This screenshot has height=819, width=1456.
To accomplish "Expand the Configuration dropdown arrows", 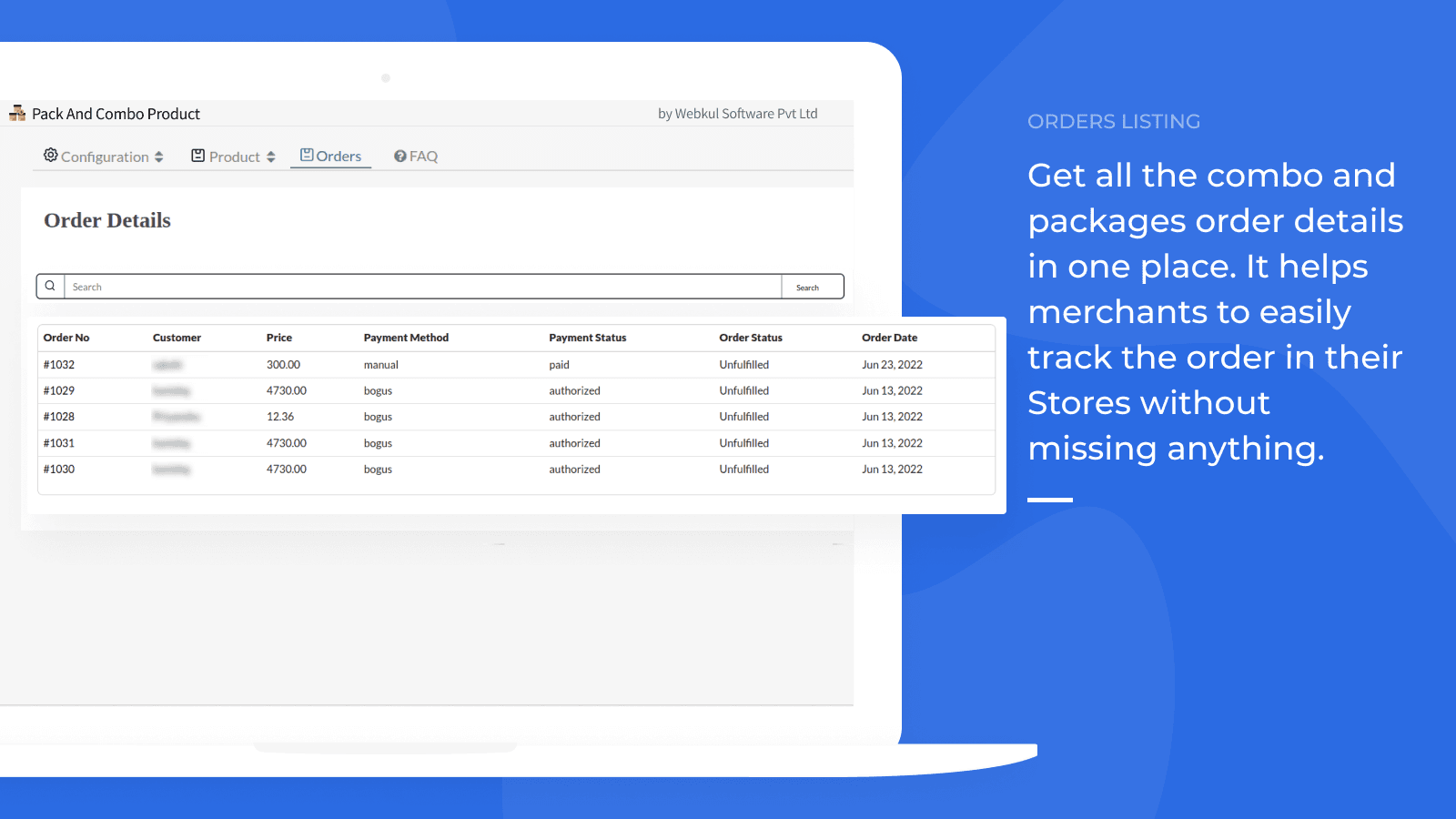I will coord(159,157).
